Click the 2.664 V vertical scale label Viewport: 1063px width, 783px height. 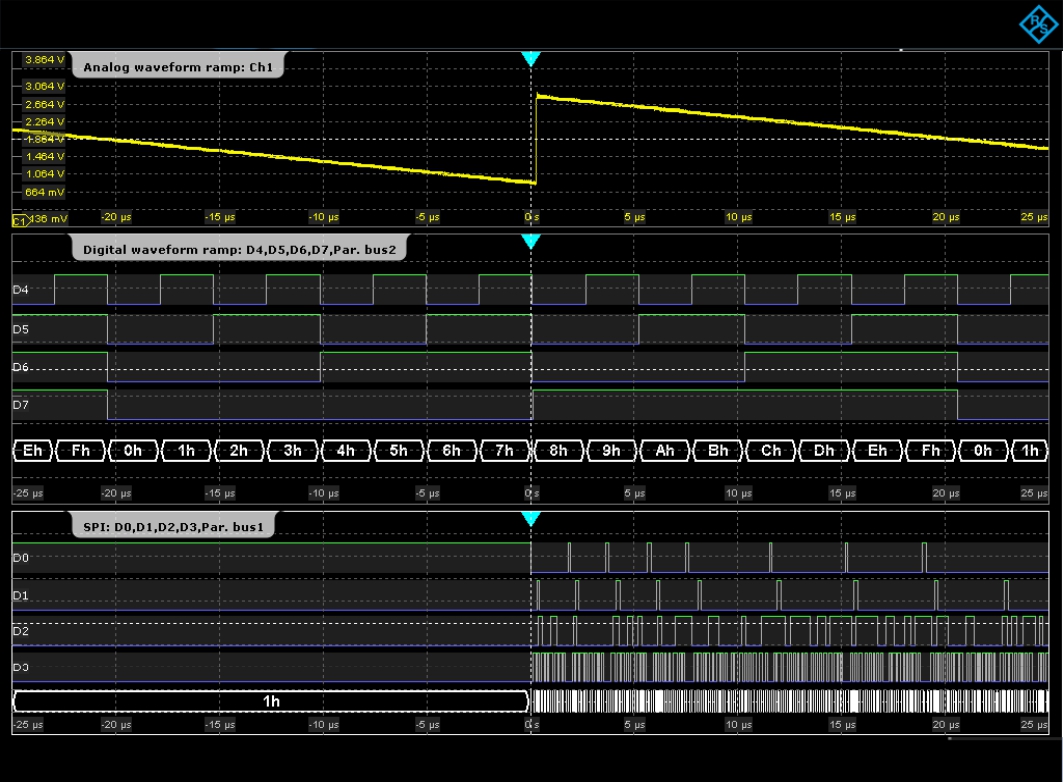tap(44, 104)
